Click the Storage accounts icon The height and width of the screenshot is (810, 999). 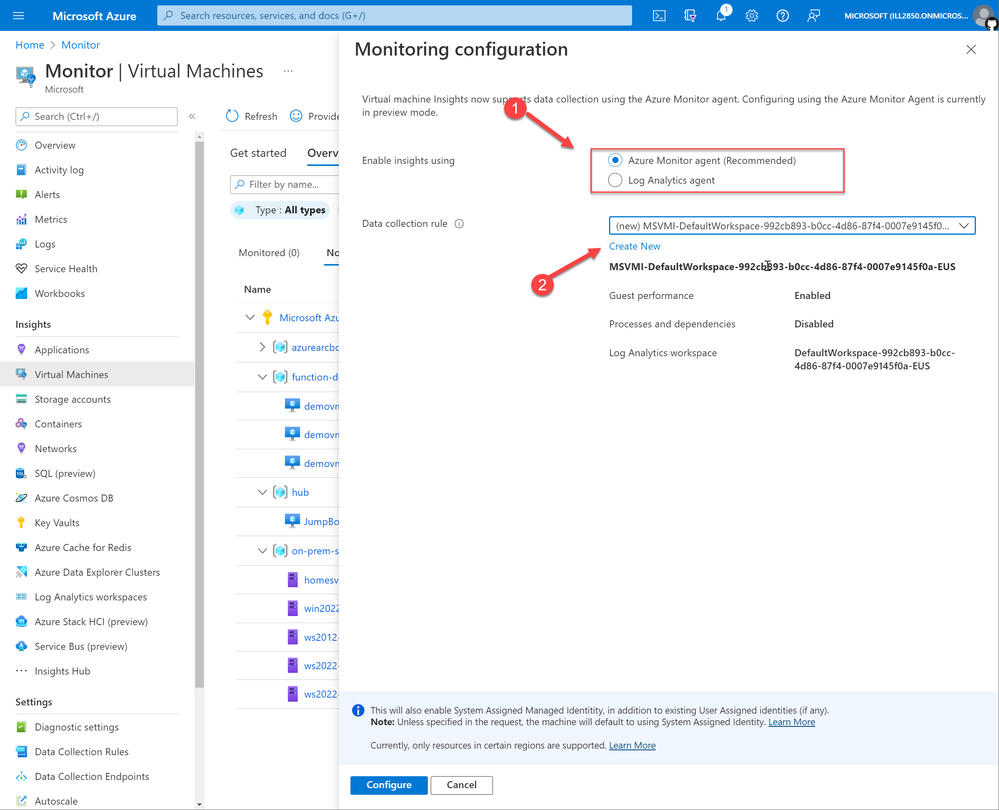click(x=22, y=399)
